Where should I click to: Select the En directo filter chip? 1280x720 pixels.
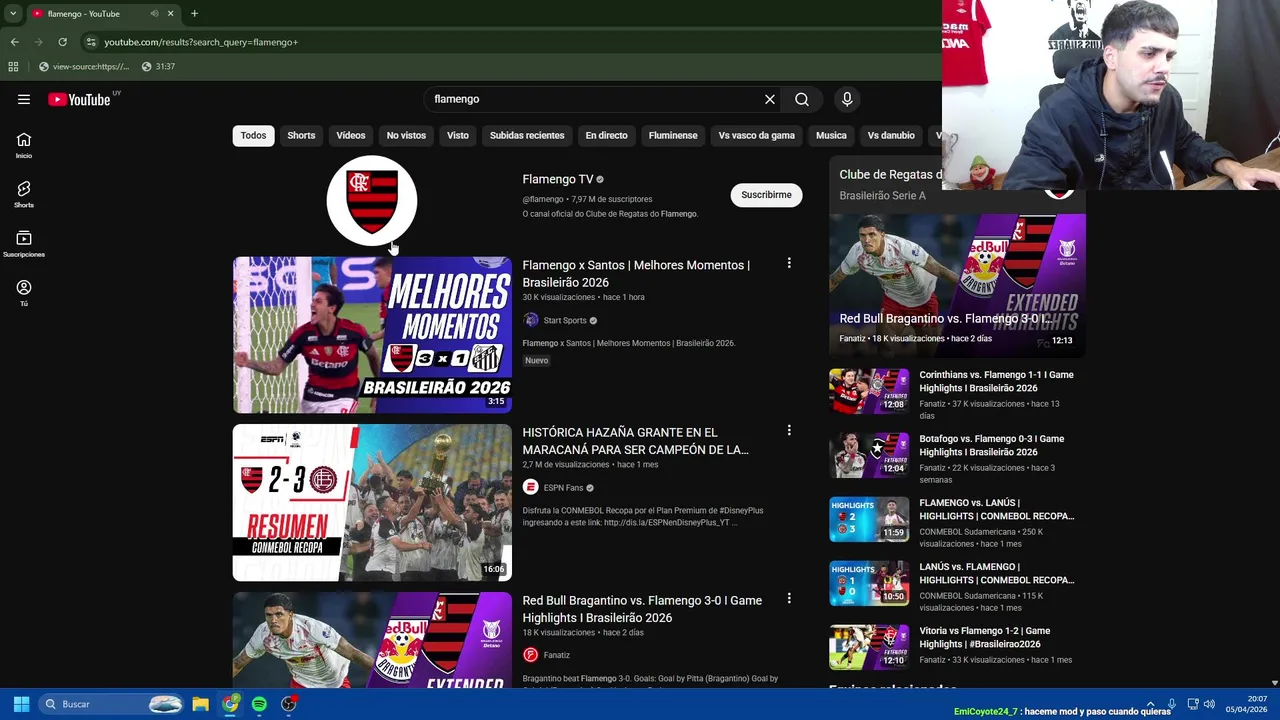click(x=606, y=135)
